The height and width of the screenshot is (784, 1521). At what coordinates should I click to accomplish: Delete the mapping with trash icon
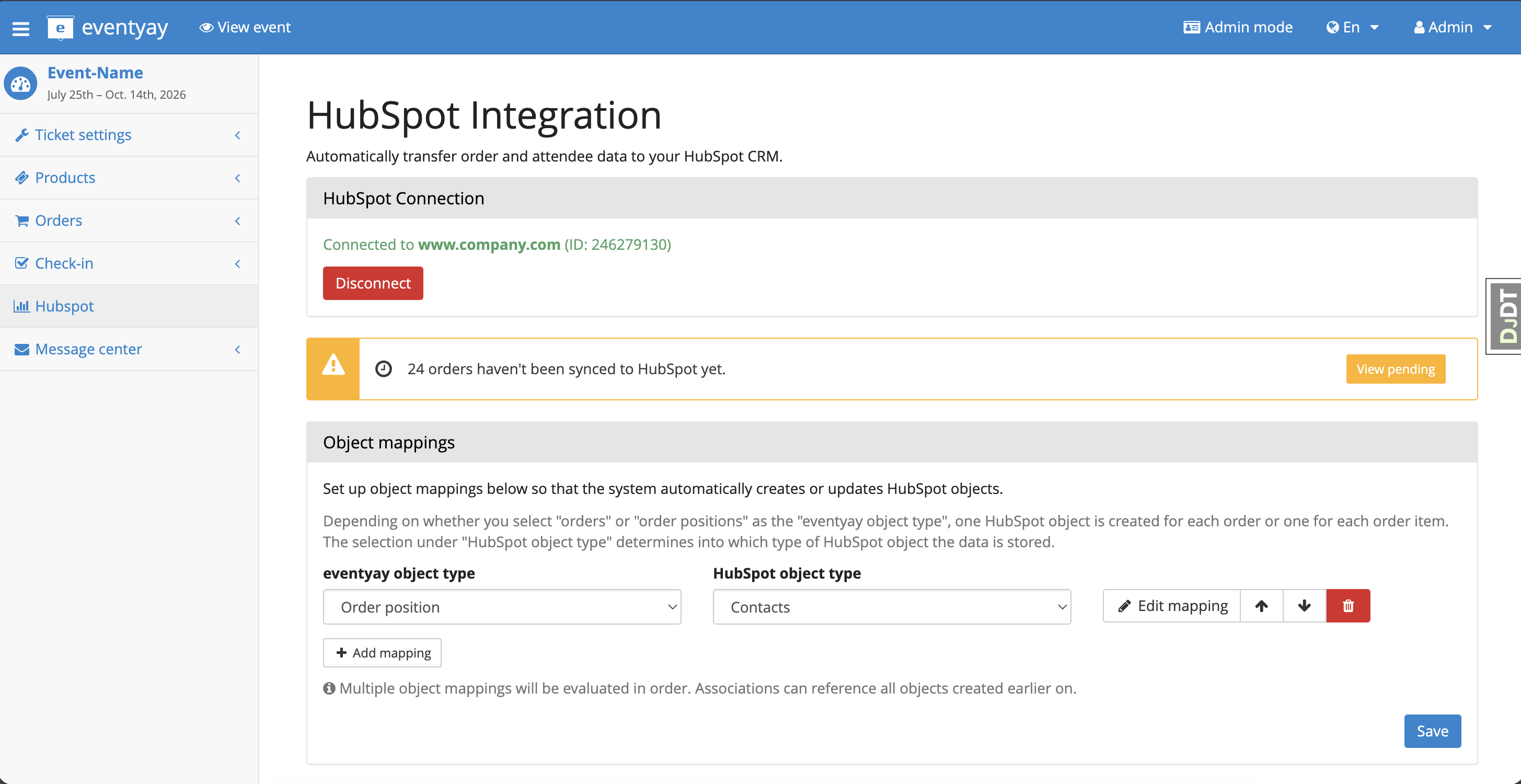[x=1348, y=606]
